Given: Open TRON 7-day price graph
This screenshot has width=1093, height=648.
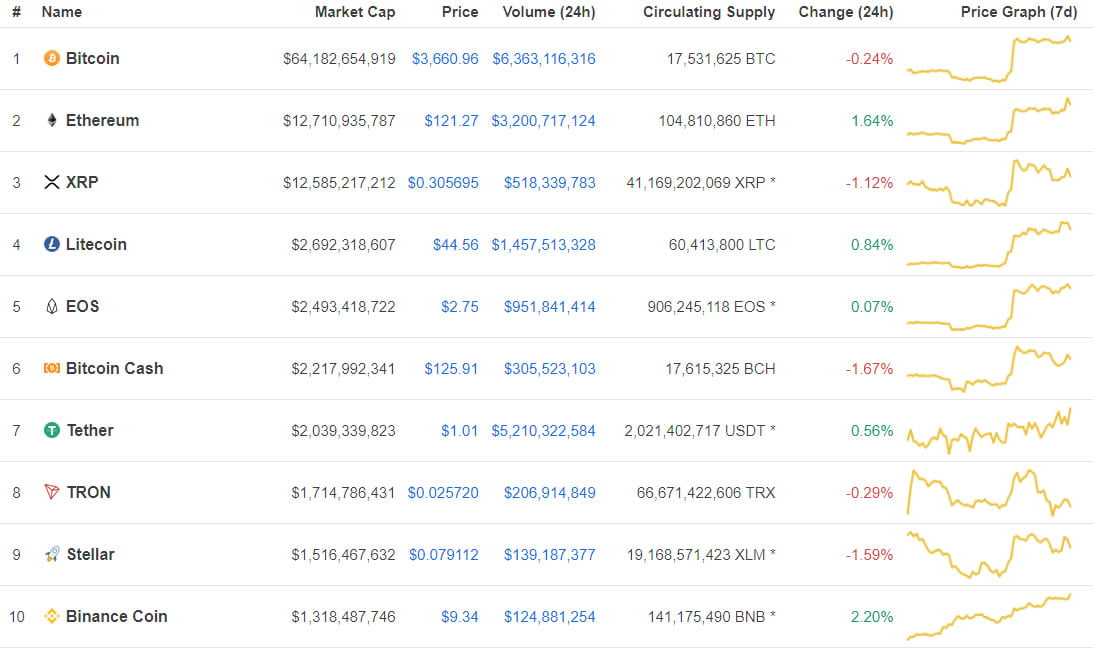Looking at the screenshot, I should [x=989, y=493].
